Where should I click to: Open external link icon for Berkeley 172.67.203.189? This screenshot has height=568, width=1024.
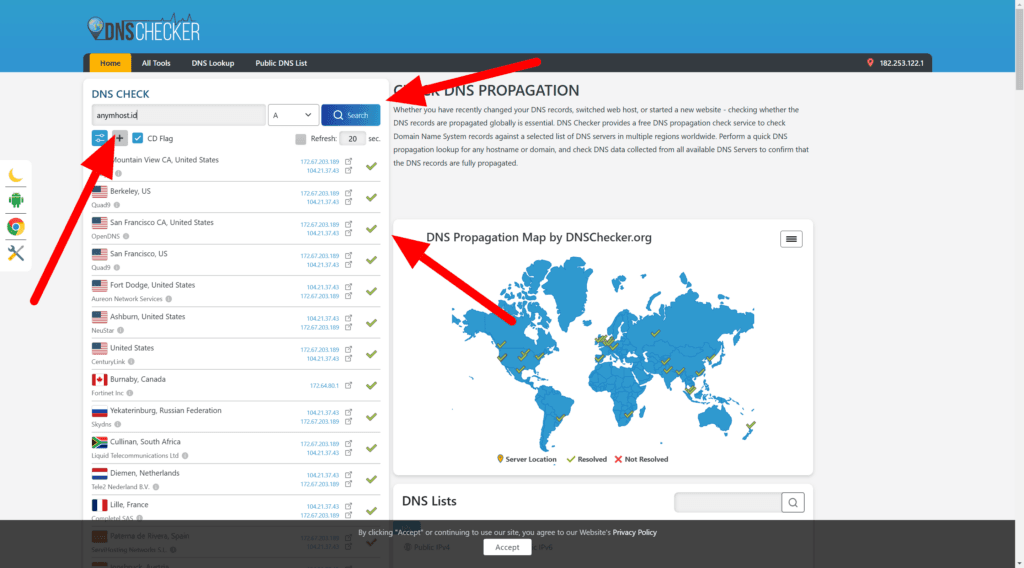pyautogui.click(x=349, y=193)
